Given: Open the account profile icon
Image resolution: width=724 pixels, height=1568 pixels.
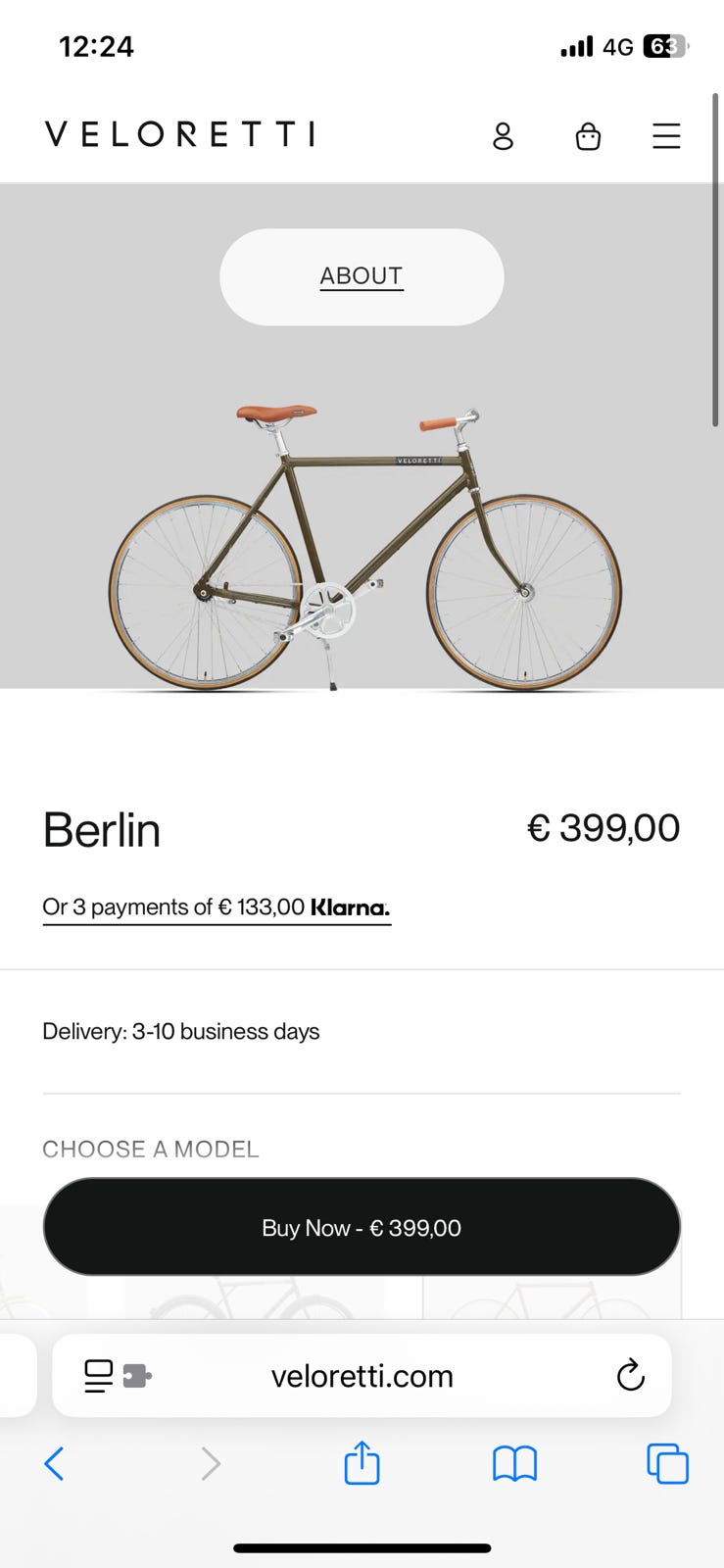Looking at the screenshot, I should pyautogui.click(x=503, y=135).
